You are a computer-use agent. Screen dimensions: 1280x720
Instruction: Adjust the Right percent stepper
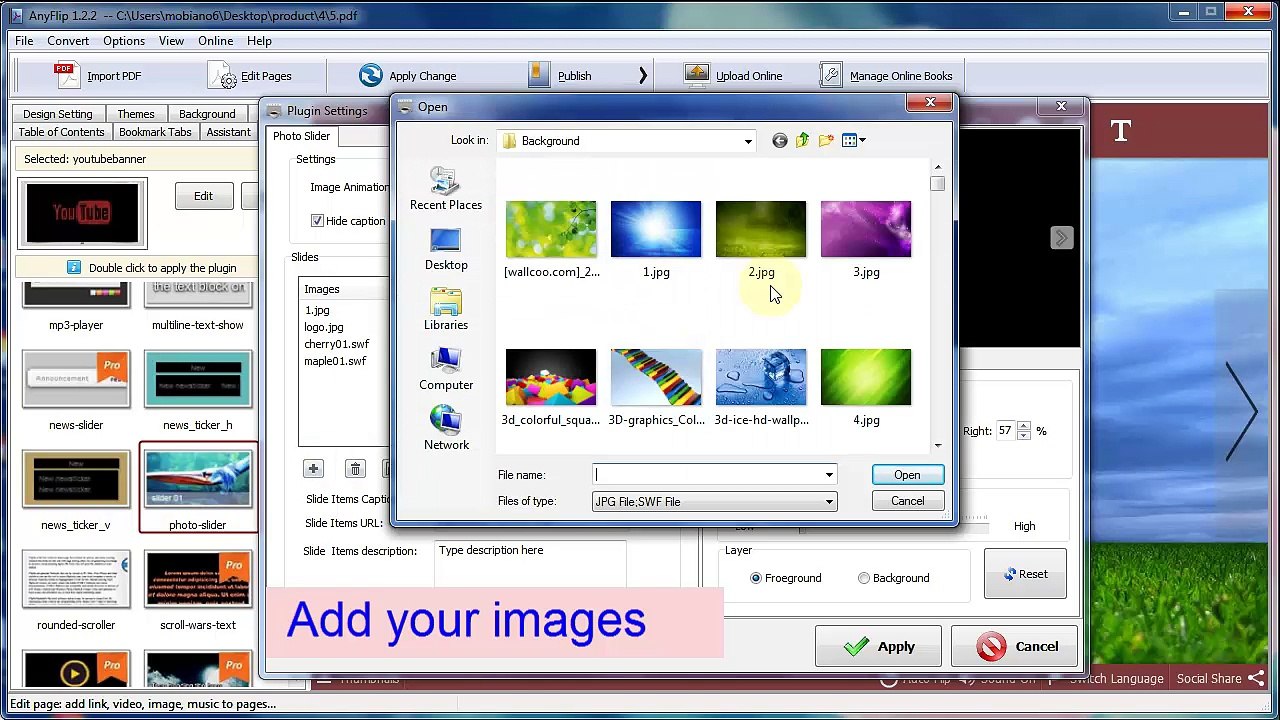(x=1023, y=431)
